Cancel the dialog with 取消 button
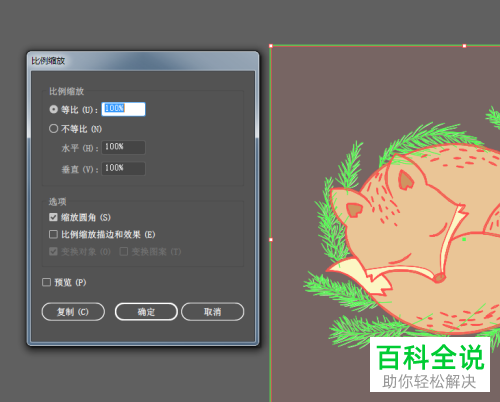 pos(213,312)
